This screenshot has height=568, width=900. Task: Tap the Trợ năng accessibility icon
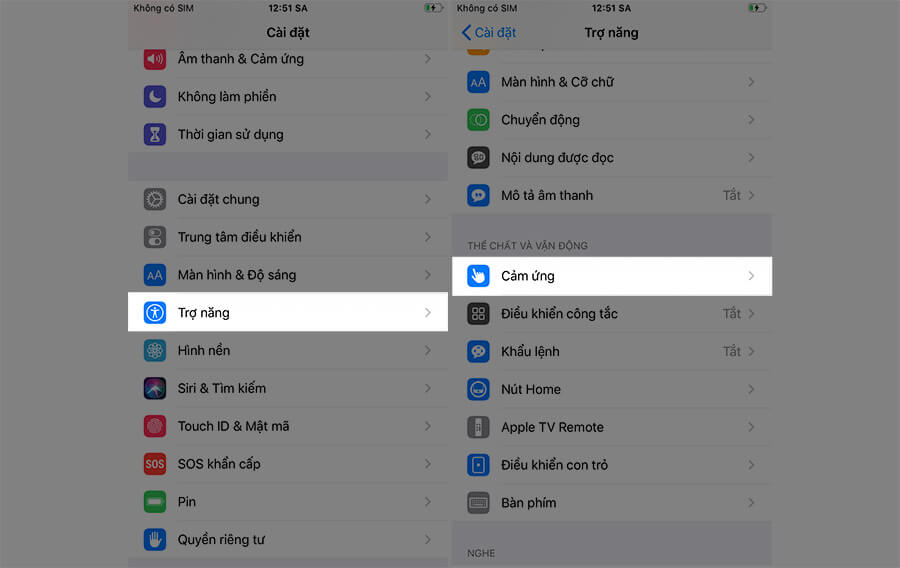[154, 312]
